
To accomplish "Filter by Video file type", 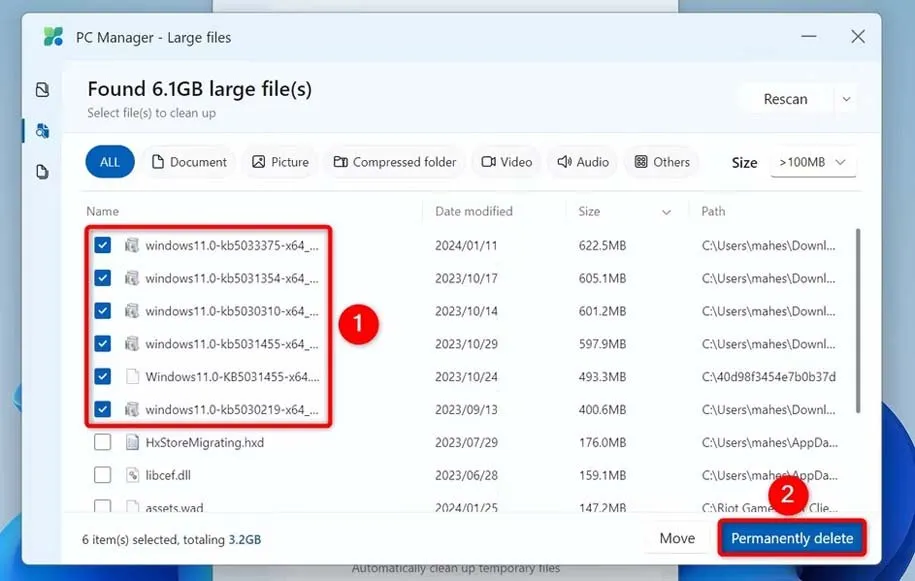I will [505, 162].
